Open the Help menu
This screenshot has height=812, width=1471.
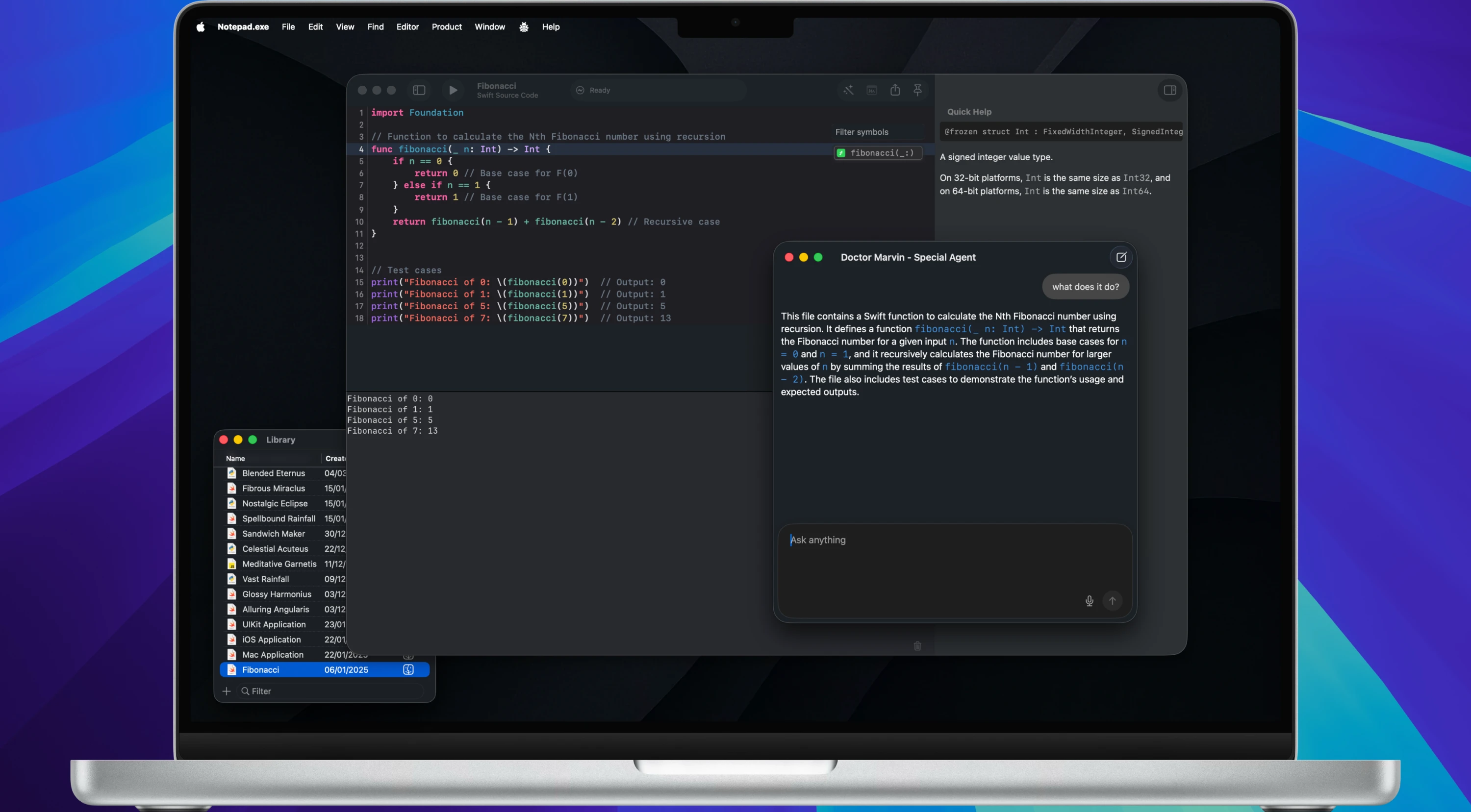tap(551, 27)
